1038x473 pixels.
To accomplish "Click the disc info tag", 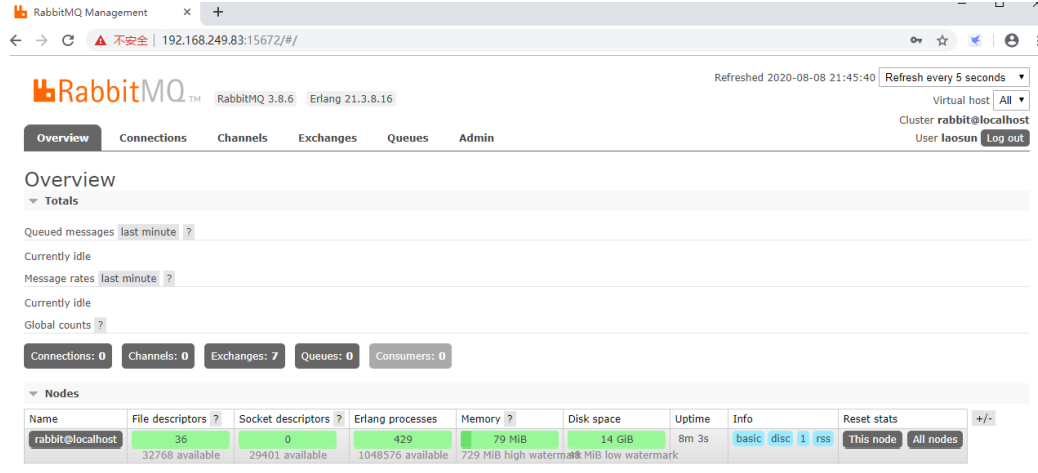I will (780, 439).
